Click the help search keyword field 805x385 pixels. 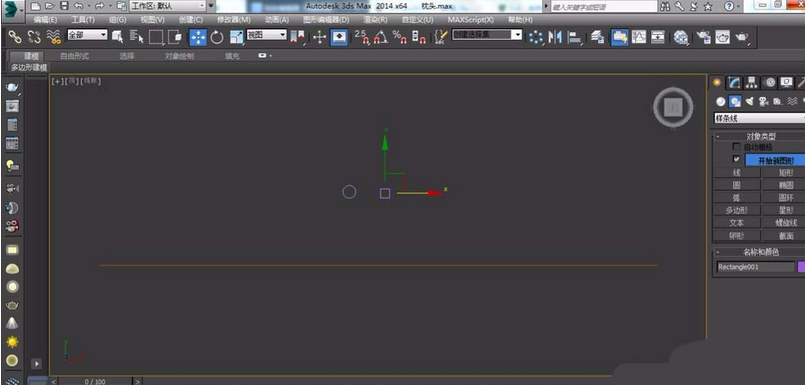click(604, 7)
